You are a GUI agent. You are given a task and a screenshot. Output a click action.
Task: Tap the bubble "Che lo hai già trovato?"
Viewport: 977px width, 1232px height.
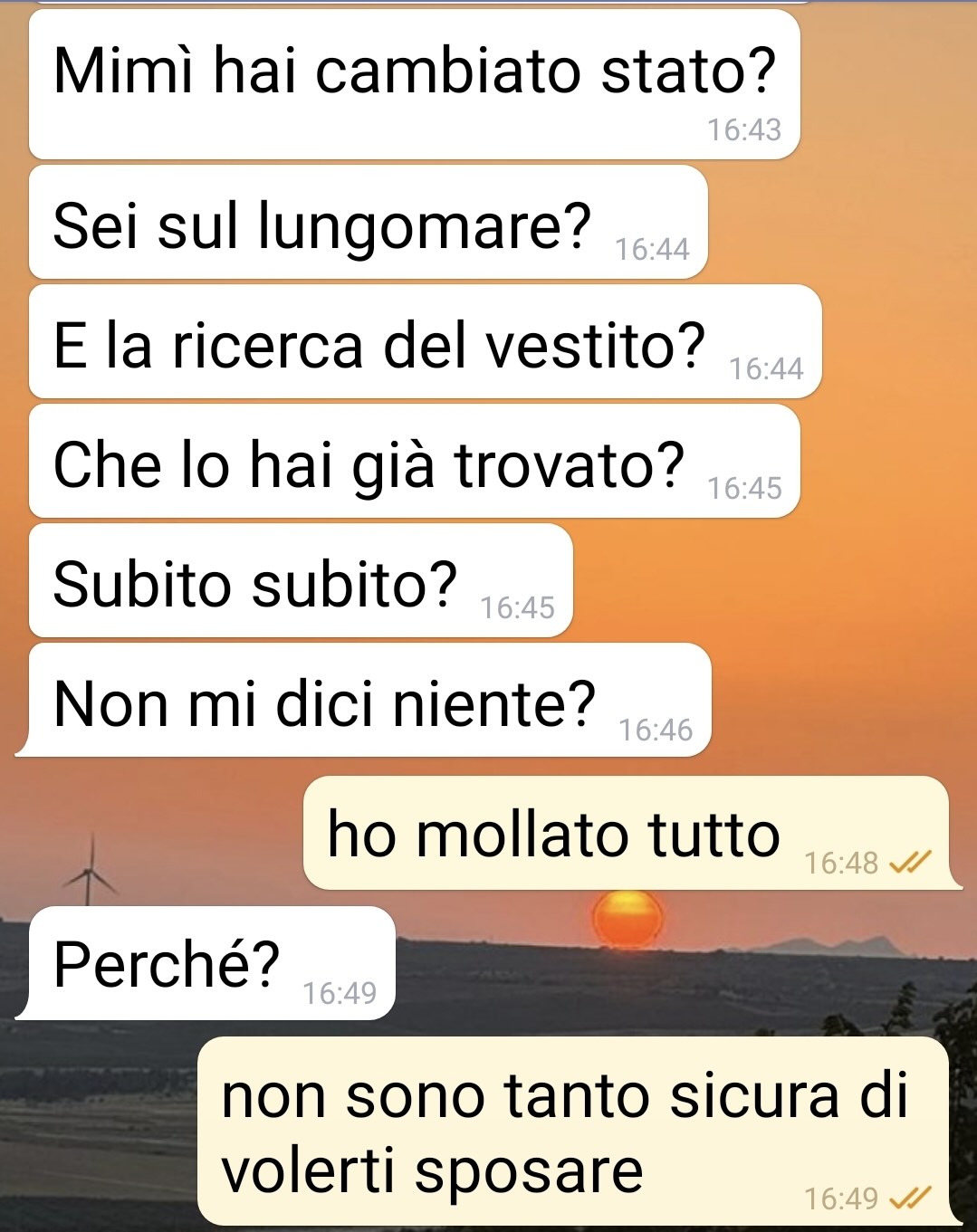(x=414, y=462)
